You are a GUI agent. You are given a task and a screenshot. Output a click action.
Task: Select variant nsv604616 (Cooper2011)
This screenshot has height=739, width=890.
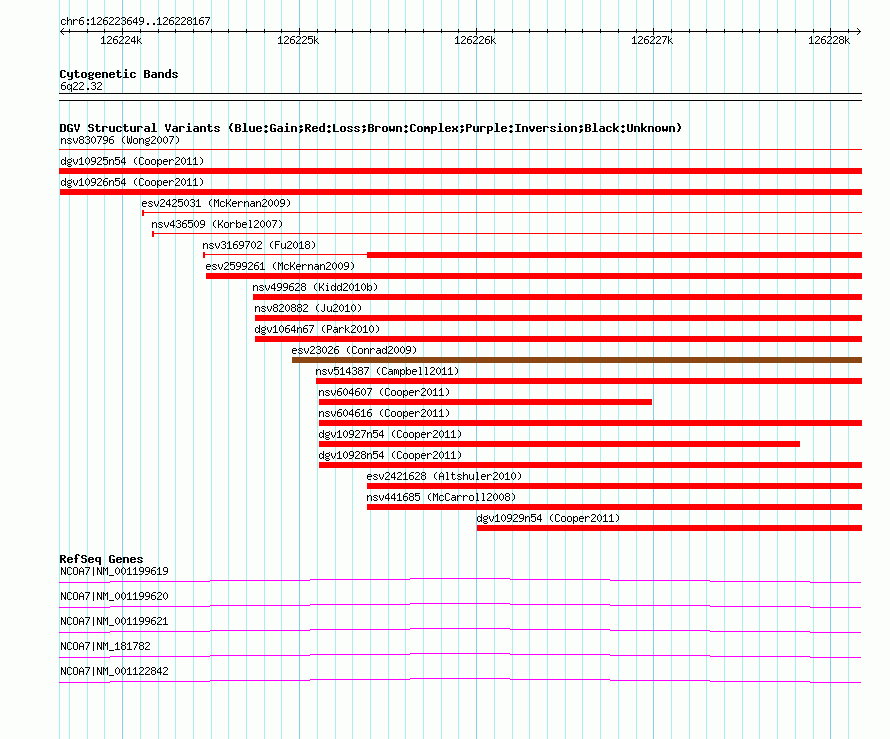tap(384, 413)
